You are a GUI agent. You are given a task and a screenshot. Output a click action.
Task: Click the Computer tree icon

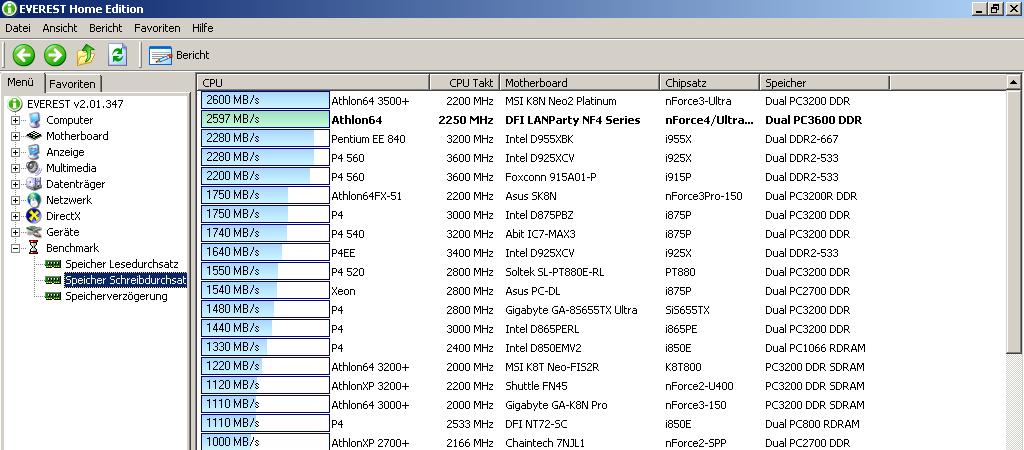[34, 120]
